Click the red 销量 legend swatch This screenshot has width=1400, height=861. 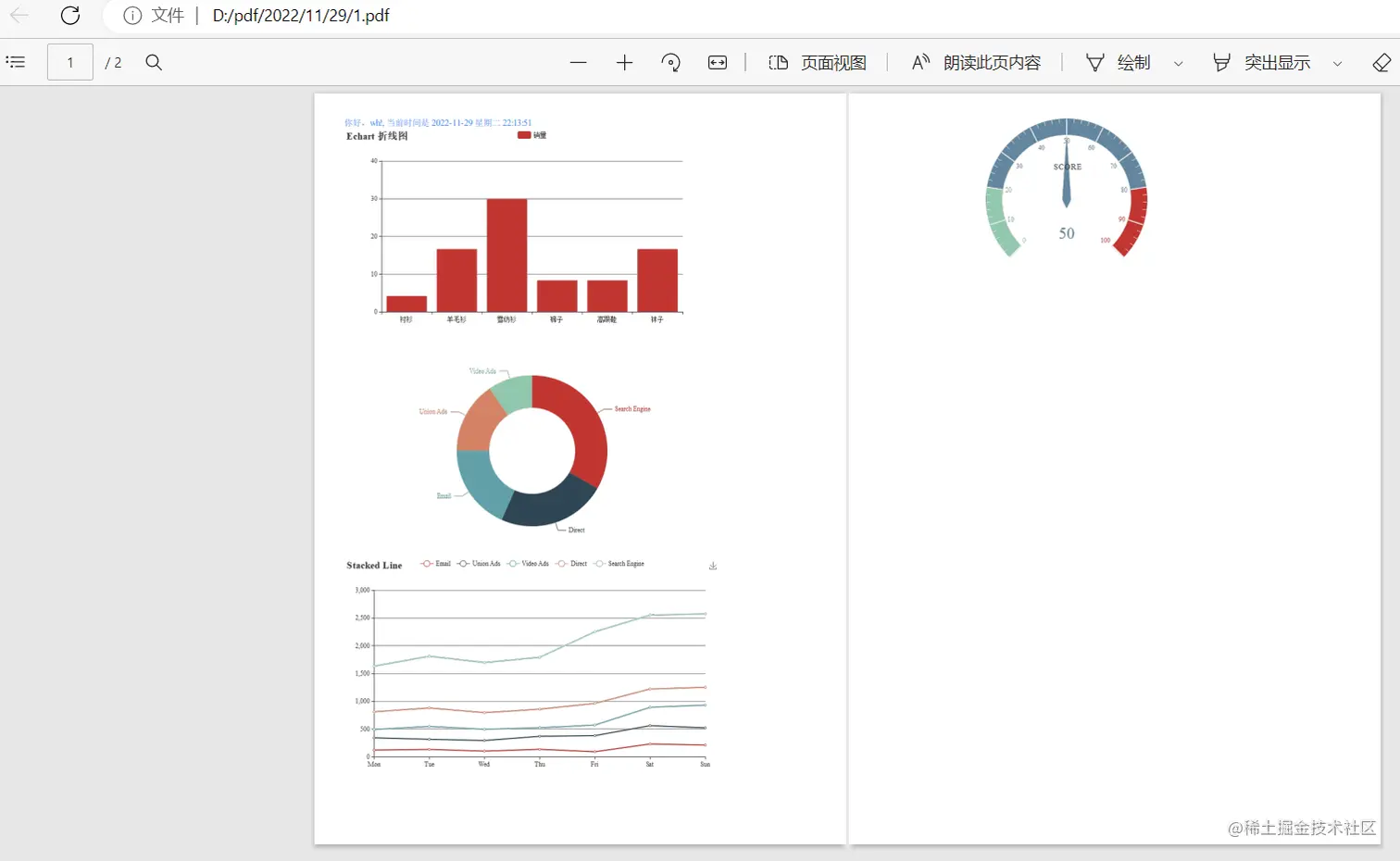coord(524,135)
